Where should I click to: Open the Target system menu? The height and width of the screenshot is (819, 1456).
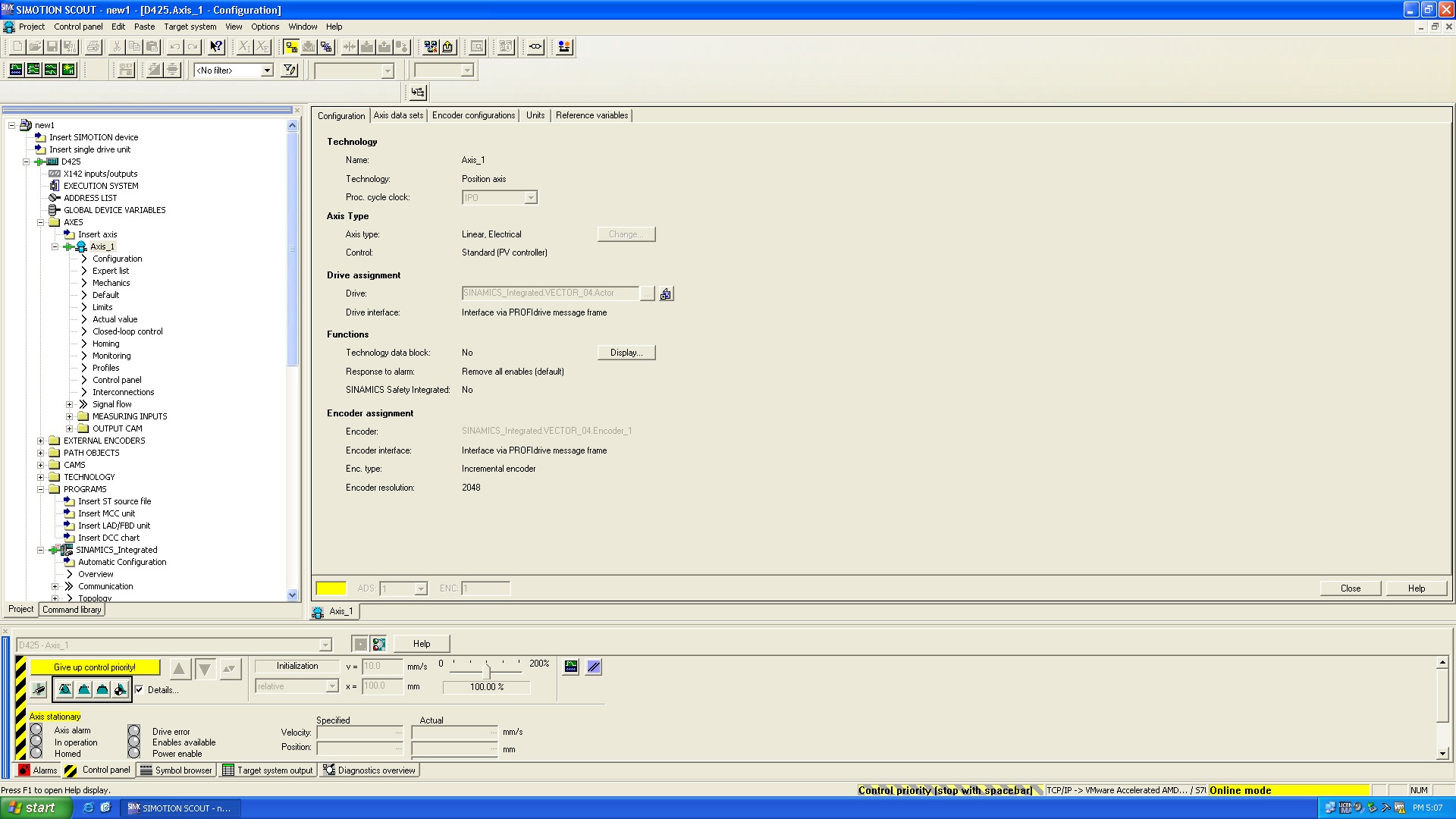[x=190, y=27]
